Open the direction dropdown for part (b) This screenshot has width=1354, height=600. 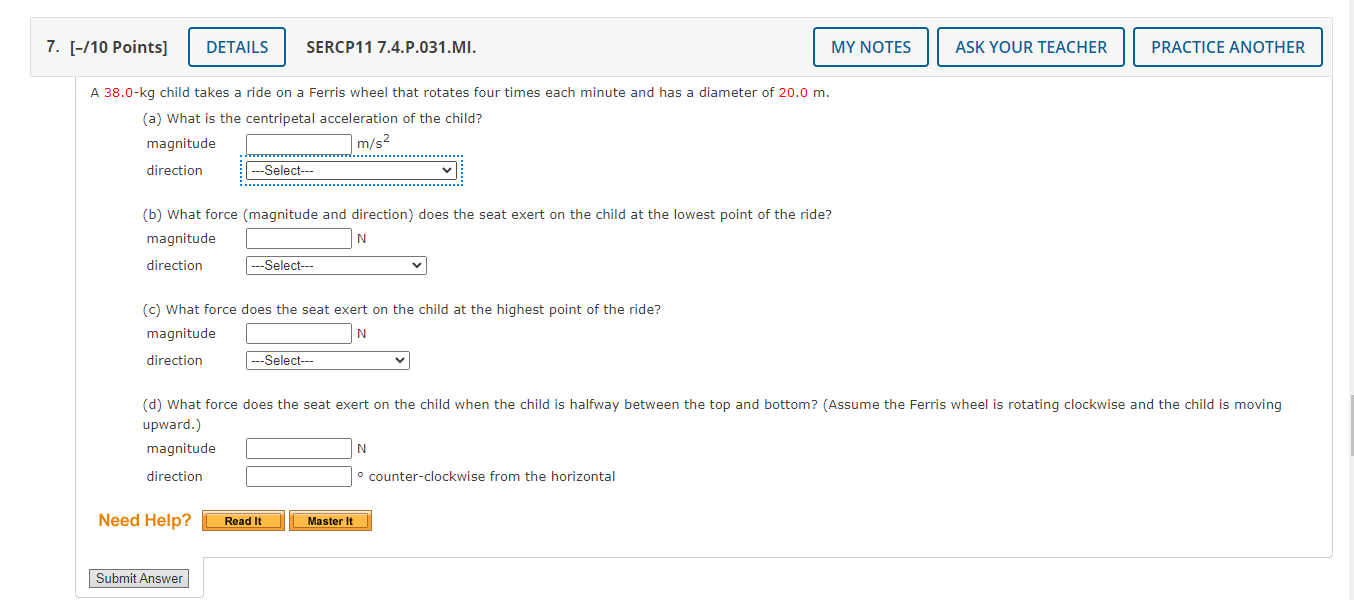pyautogui.click(x=335, y=265)
